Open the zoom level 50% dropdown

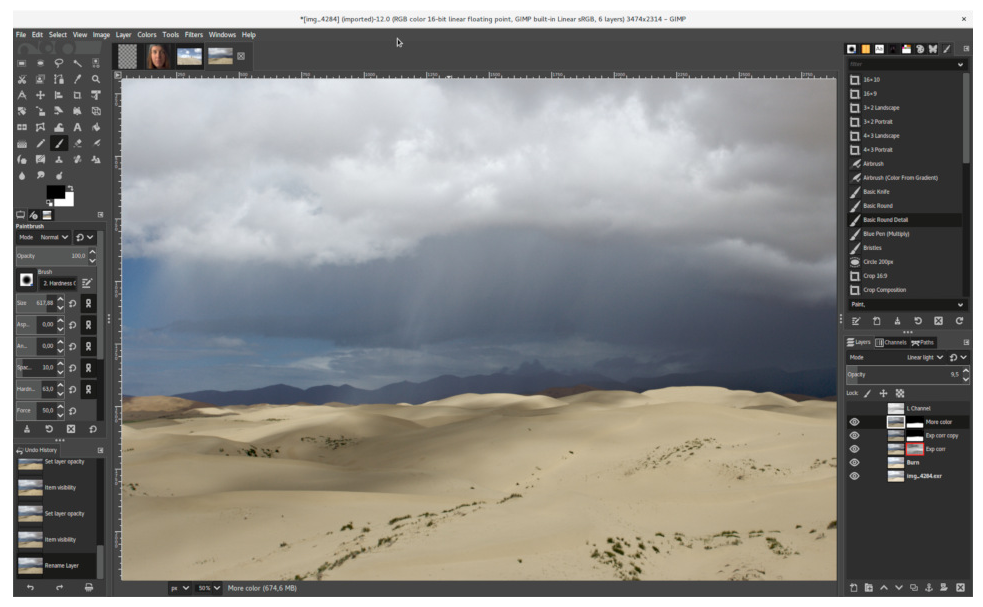[x=209, y=588]
